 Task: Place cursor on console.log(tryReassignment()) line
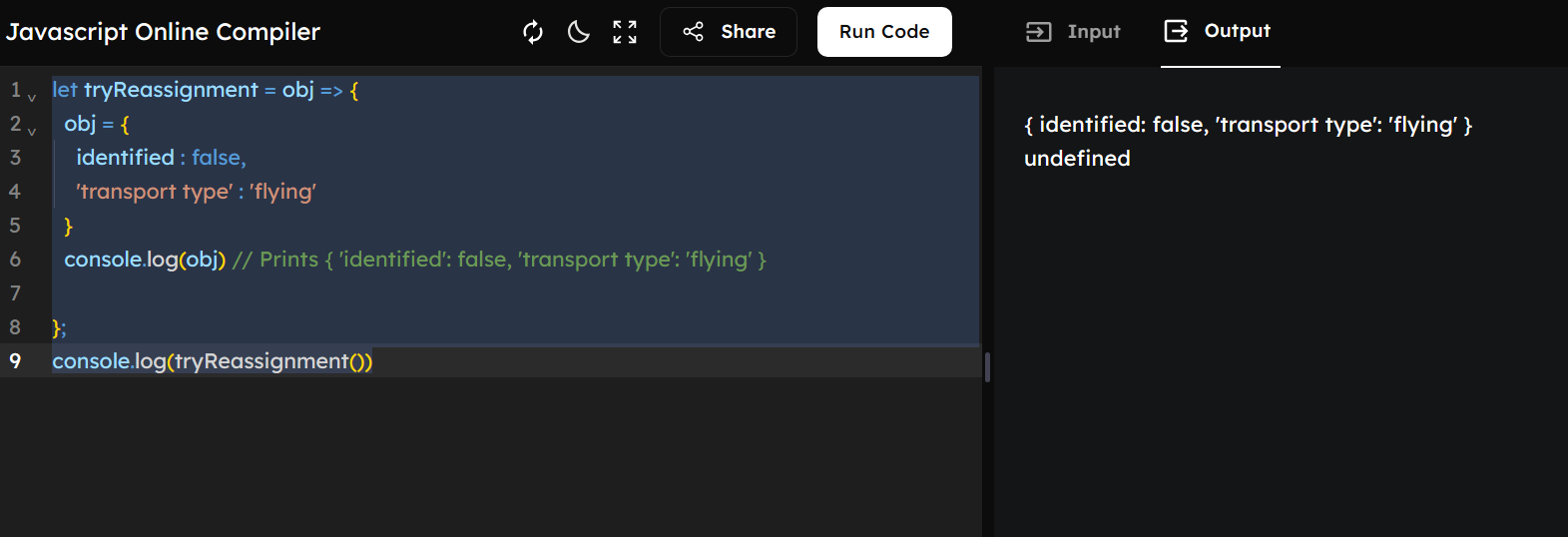coord(212,361)
